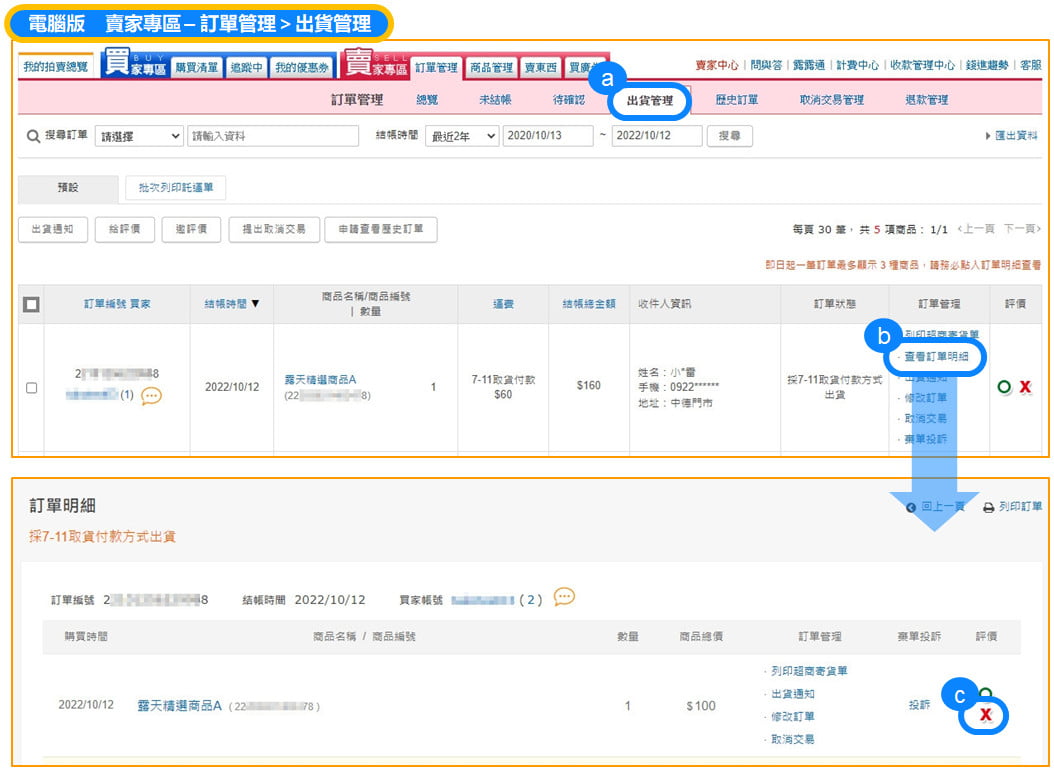Check the checkbox for the 2022/10/12 order row
Viewport: 1054px width, 773px height.
[x=31, y=387]
